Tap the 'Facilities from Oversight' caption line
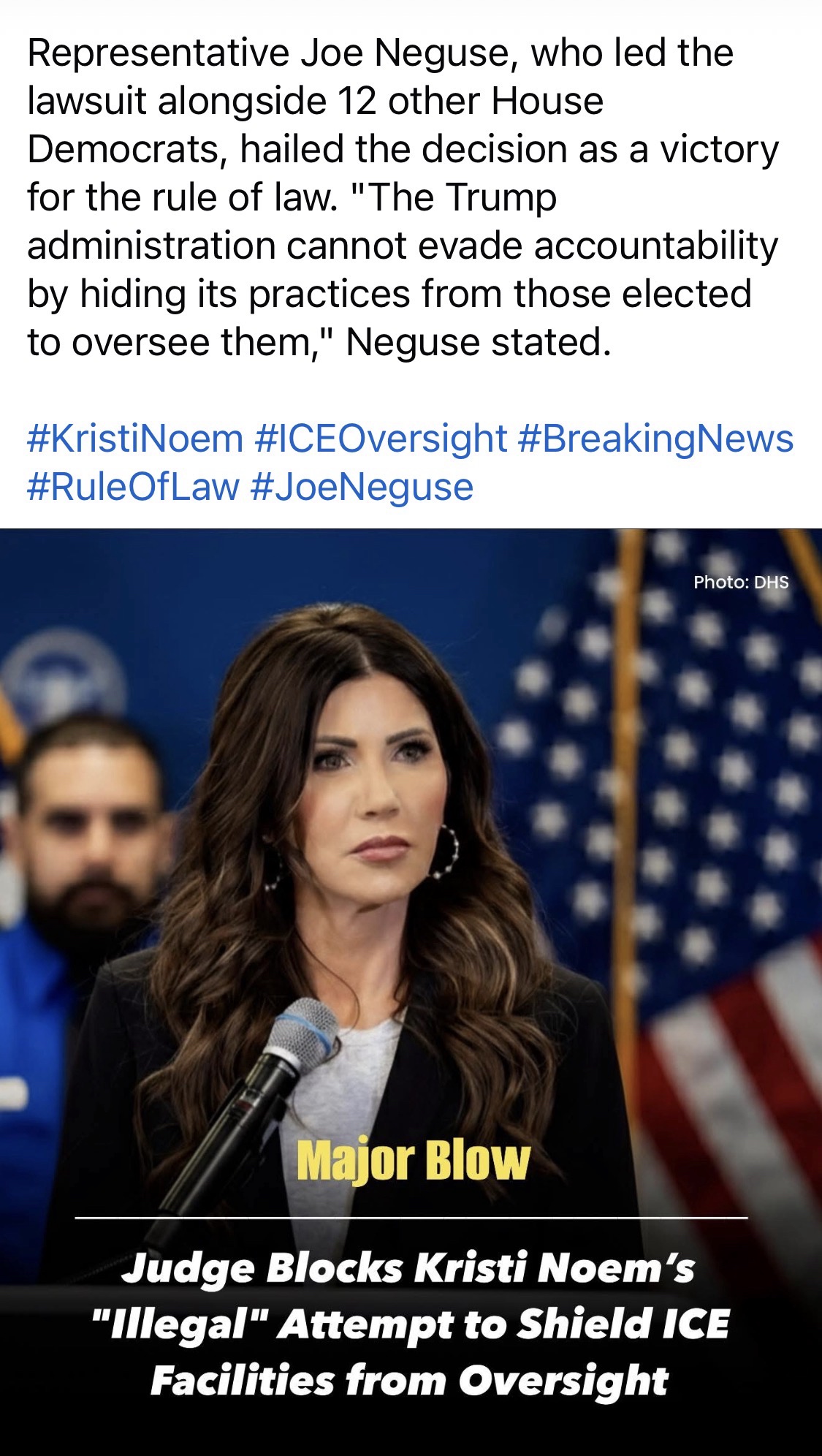This screenshot has height=1456, width=822. (x=409, y=1381)
